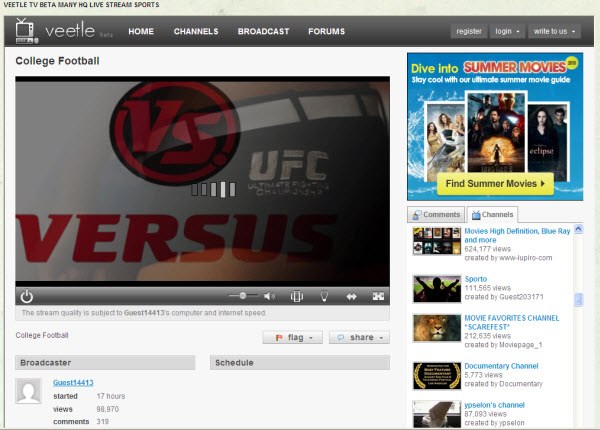Adjust the player volume slider
The height and width of the screenshot is (430, 600).
pyautogui.click(x=243, y=296)
